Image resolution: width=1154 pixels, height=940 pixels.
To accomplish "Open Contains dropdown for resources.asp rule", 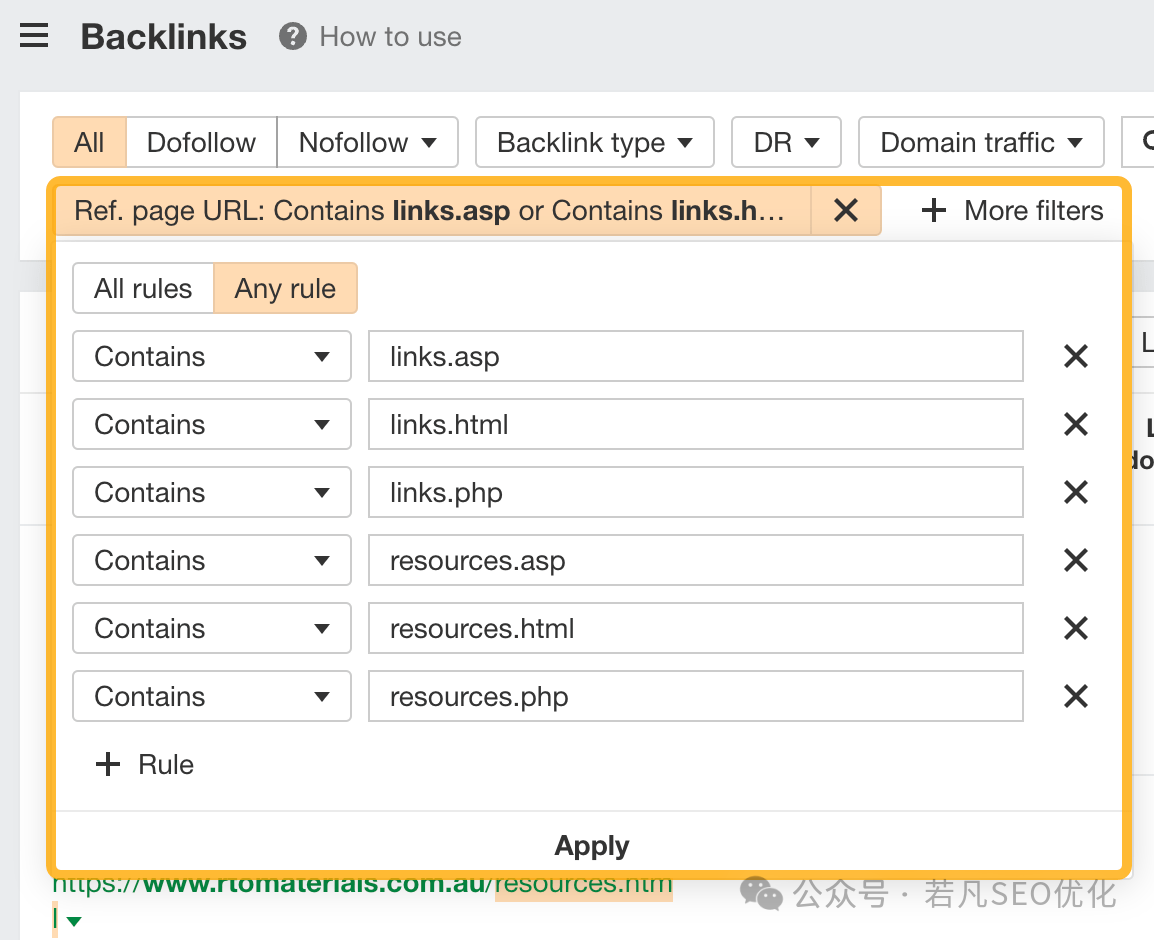I will (212, 560).
